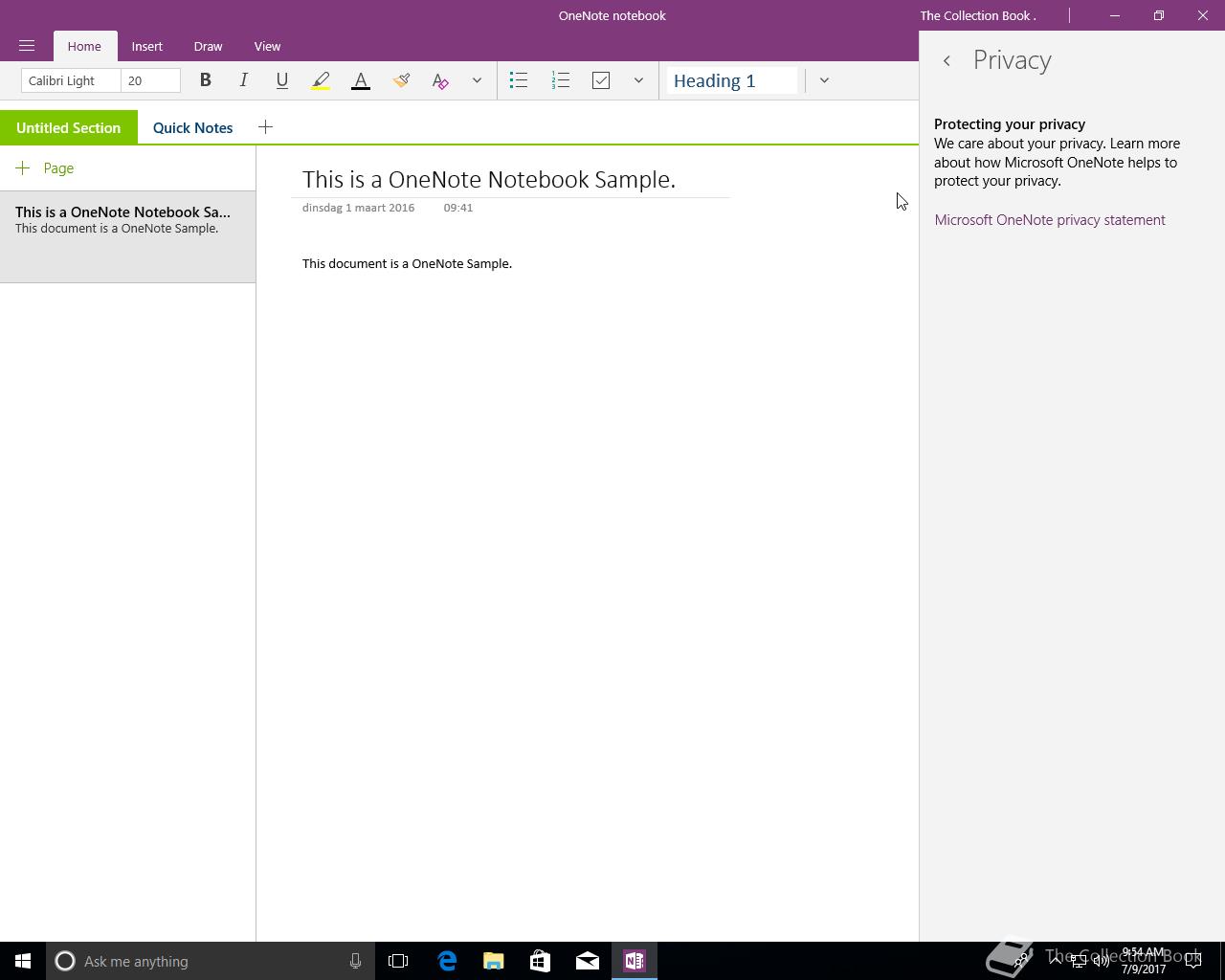Screen dimensions: 1225x980
Task: Apply yellow text highlight color
Action: (x=321, y=80)
